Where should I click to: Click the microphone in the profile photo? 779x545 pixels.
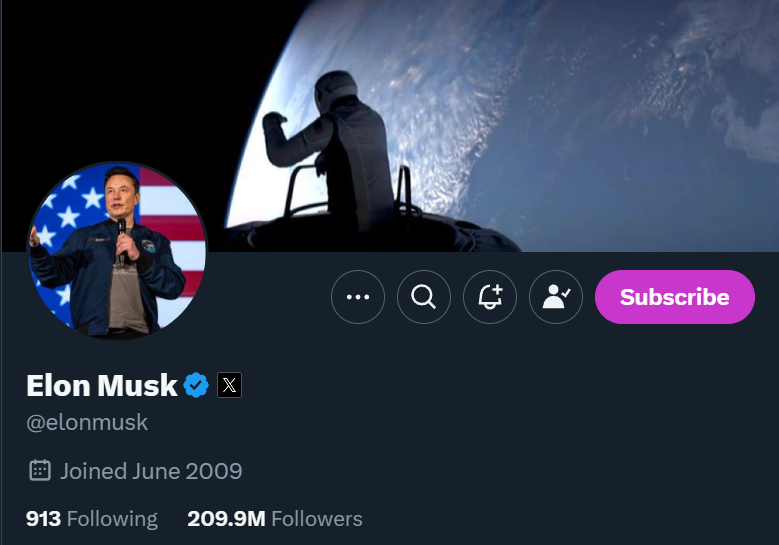pyautogui.click(x=122, y=235)
